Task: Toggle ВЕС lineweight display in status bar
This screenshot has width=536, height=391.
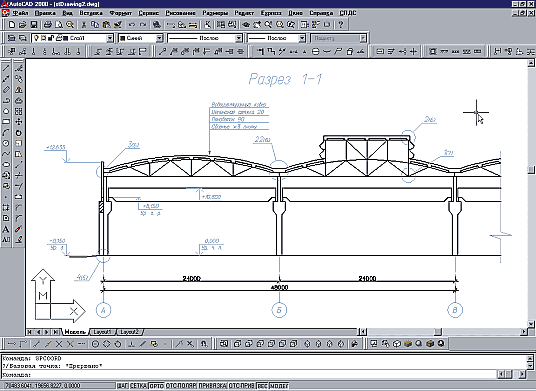Action: [262, 386]
